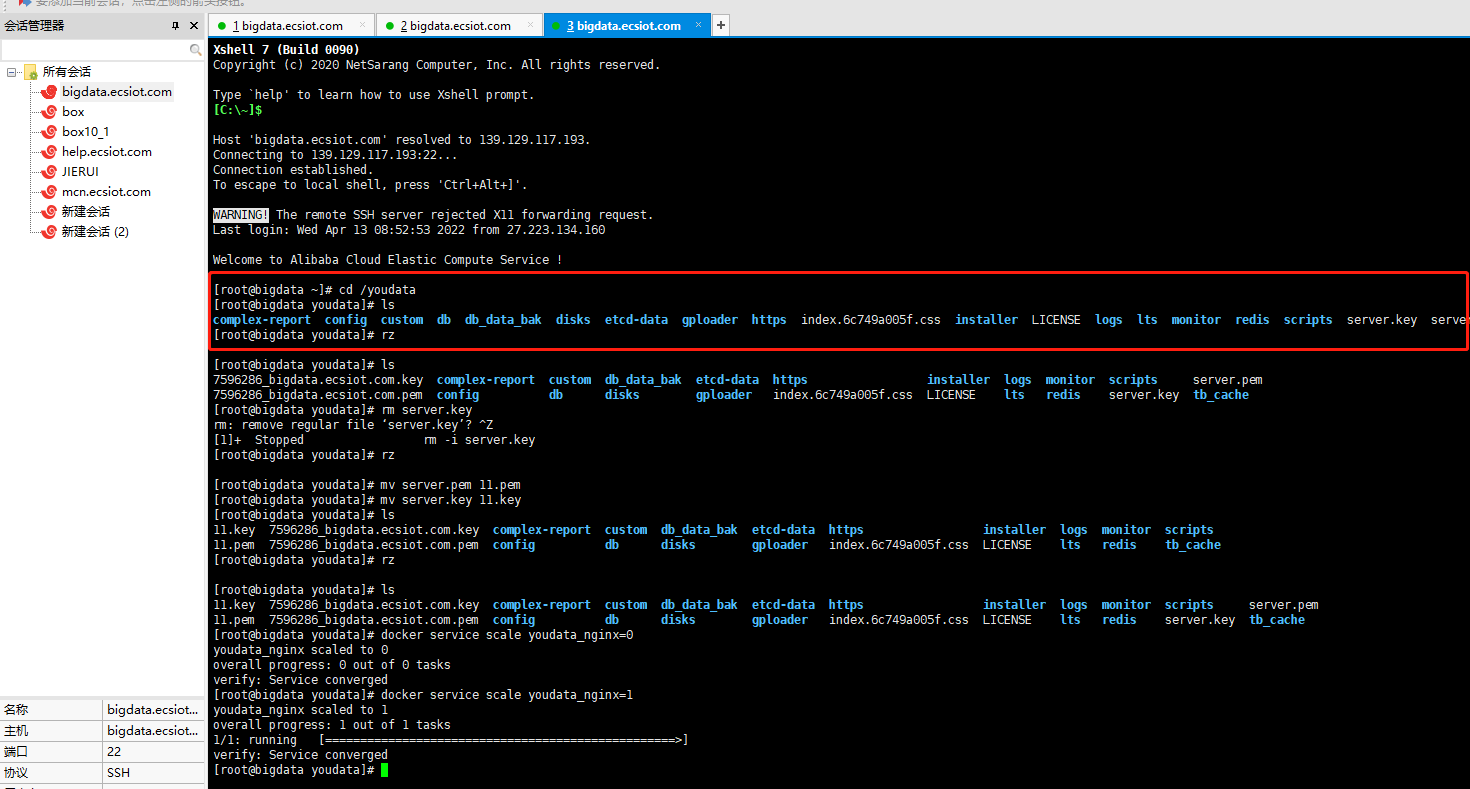
Task: Click green connection status dot on tab 1
Action: 222,26
